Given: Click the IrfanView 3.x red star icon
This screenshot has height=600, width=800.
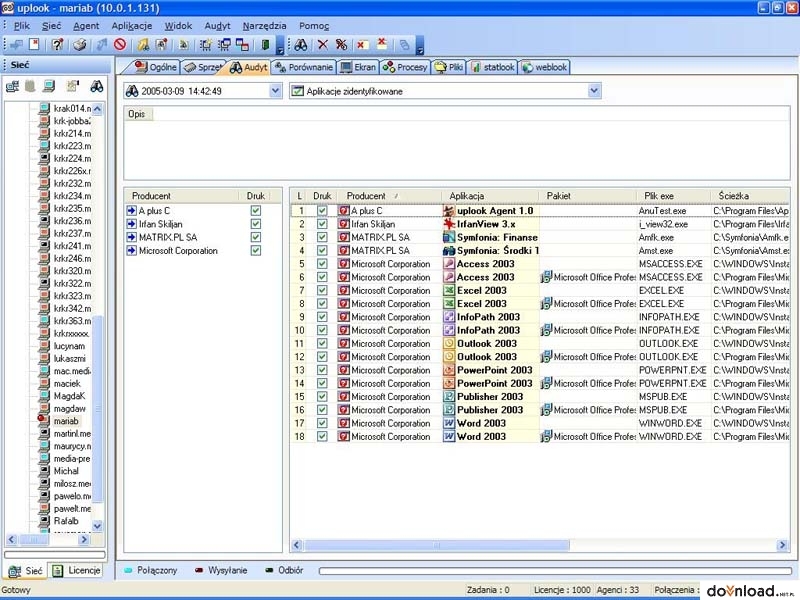Looking at the screenshot, I should click(448, 224).
